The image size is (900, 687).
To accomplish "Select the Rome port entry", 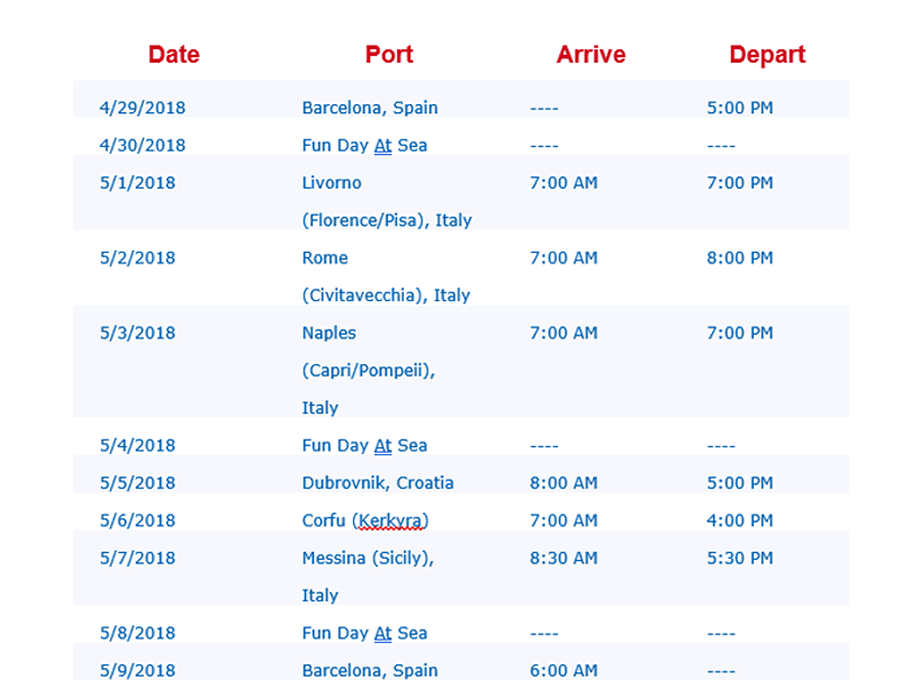I will click(x=325, y=258).
